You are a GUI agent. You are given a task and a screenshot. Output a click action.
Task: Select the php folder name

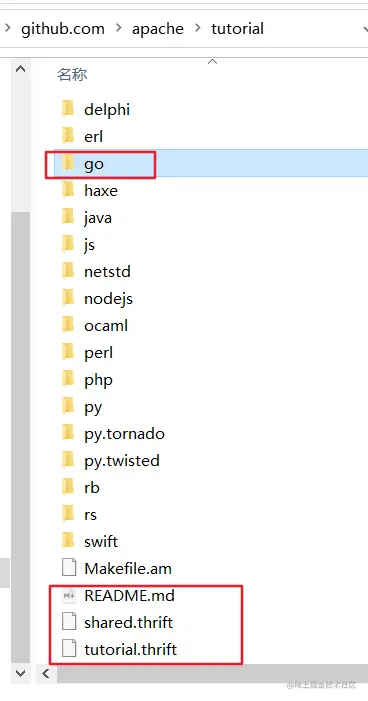pos(98,380)
